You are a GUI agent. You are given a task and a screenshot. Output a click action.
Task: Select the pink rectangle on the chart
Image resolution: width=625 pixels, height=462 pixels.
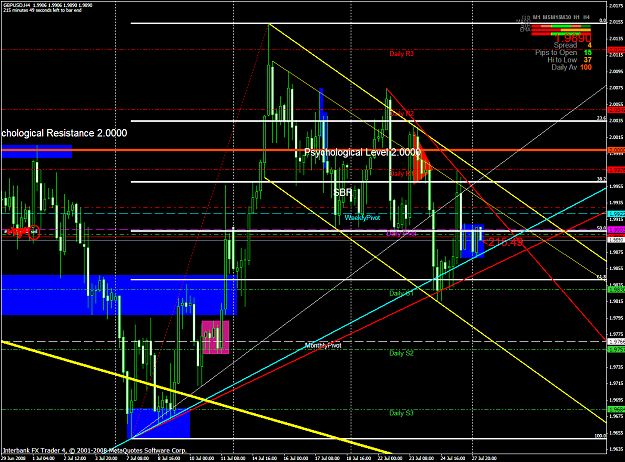click(x=216, y=337)
